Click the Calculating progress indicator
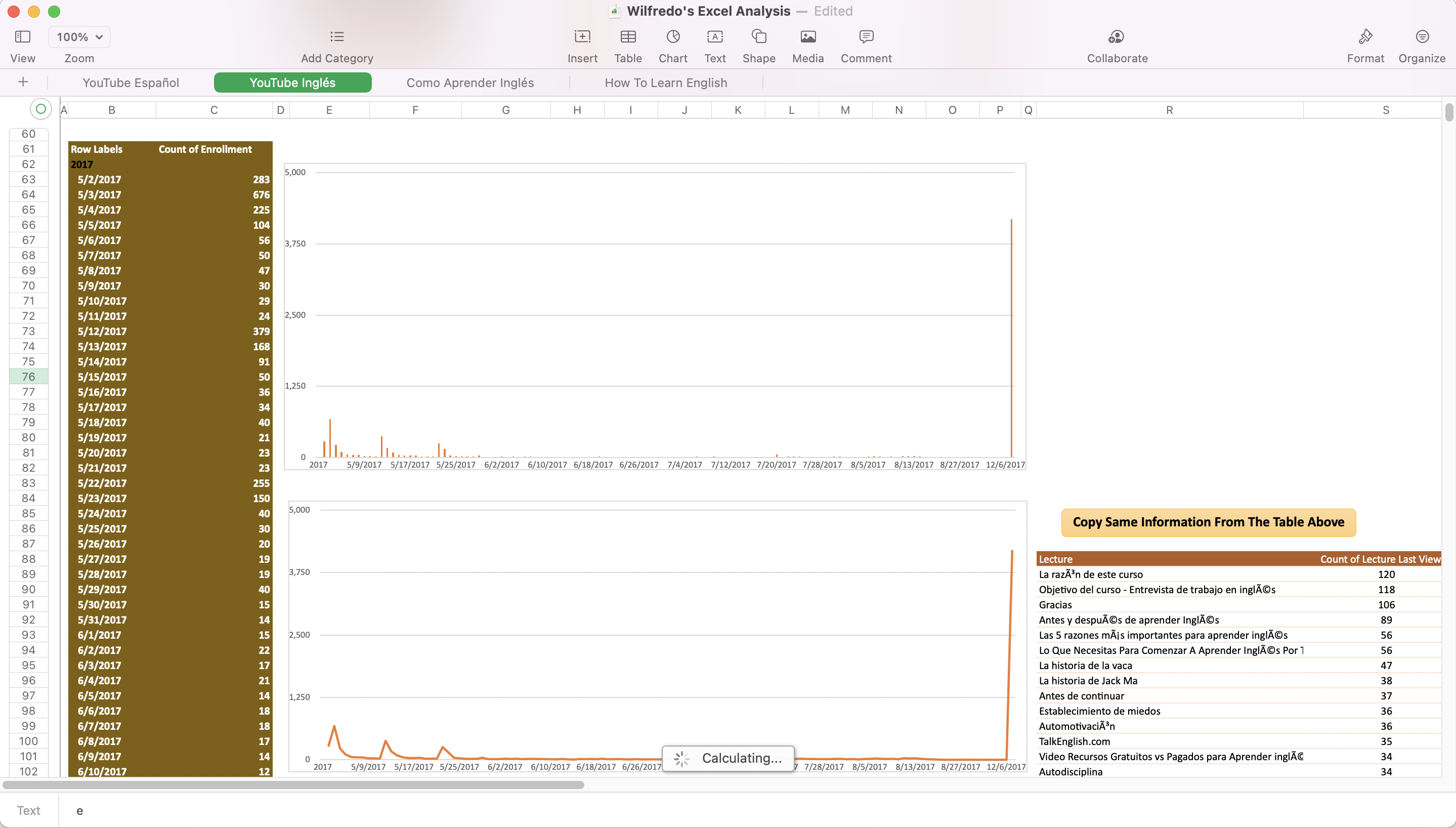 click(x=728, y=758)
